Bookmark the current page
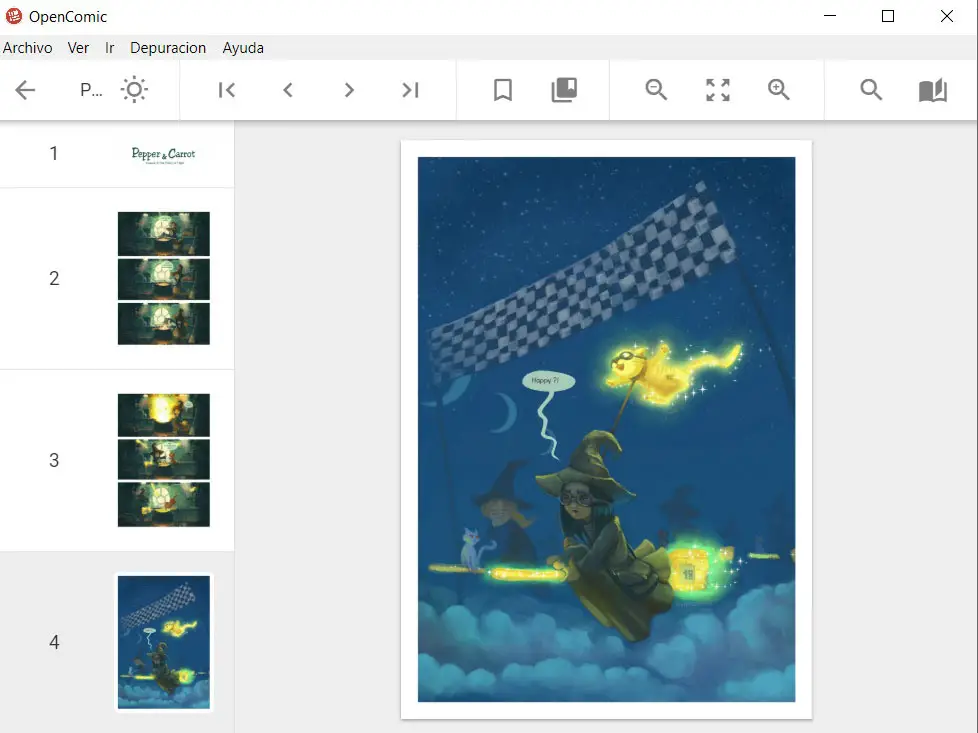The image size is (978, 733). point(503,90)
